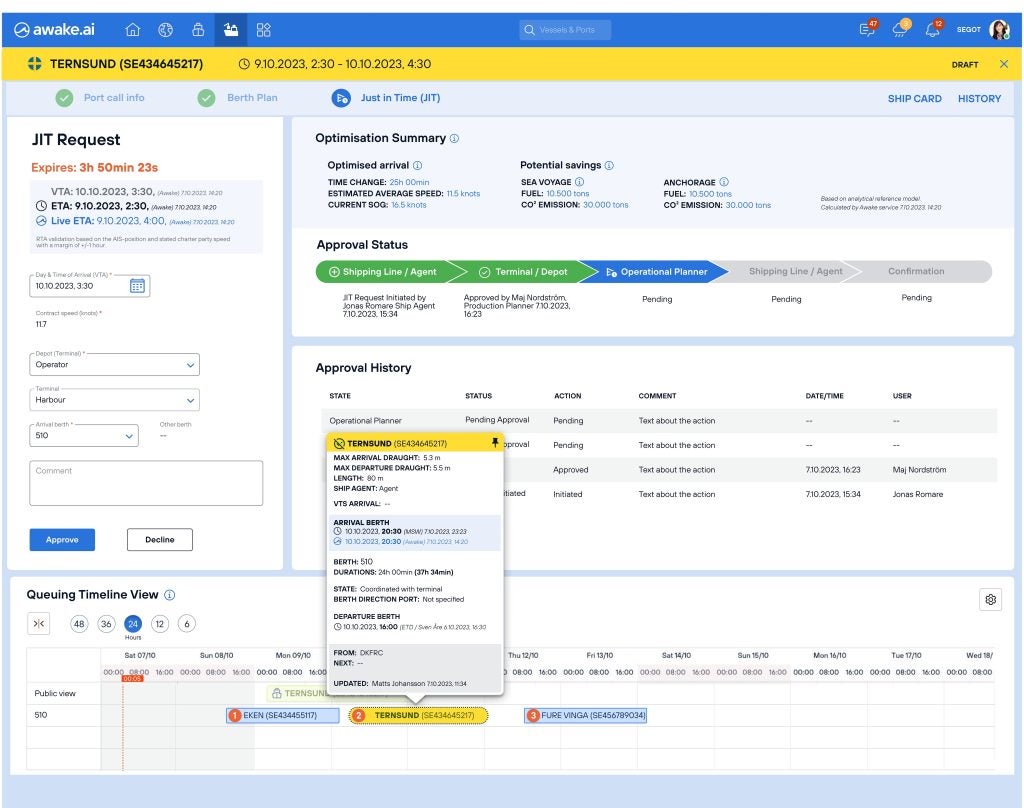Click the grid apps icon in navbar

click(x=263, y=30)
